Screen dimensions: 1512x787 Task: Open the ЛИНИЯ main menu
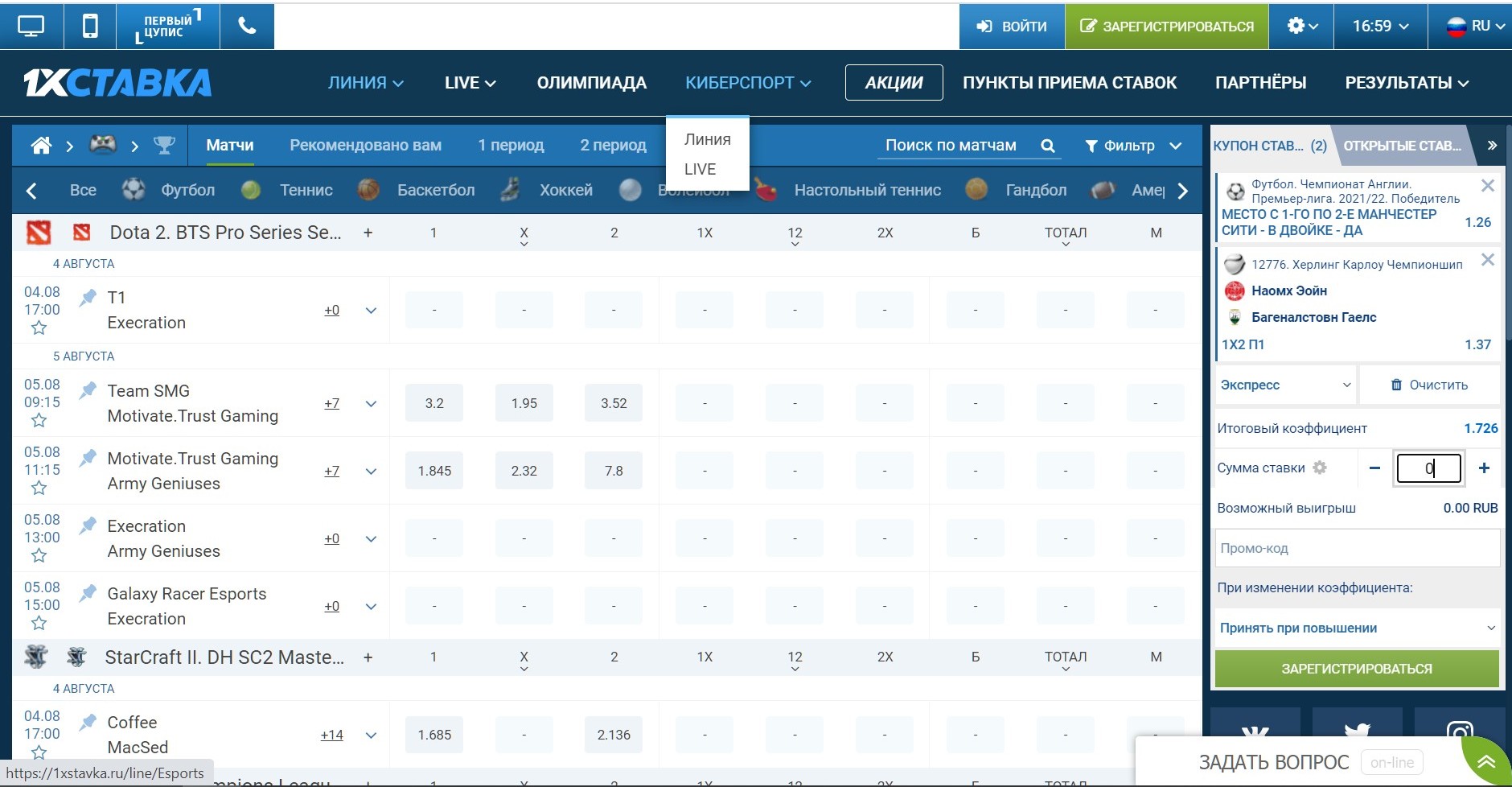pyautogui.click(x=366, y=83)
